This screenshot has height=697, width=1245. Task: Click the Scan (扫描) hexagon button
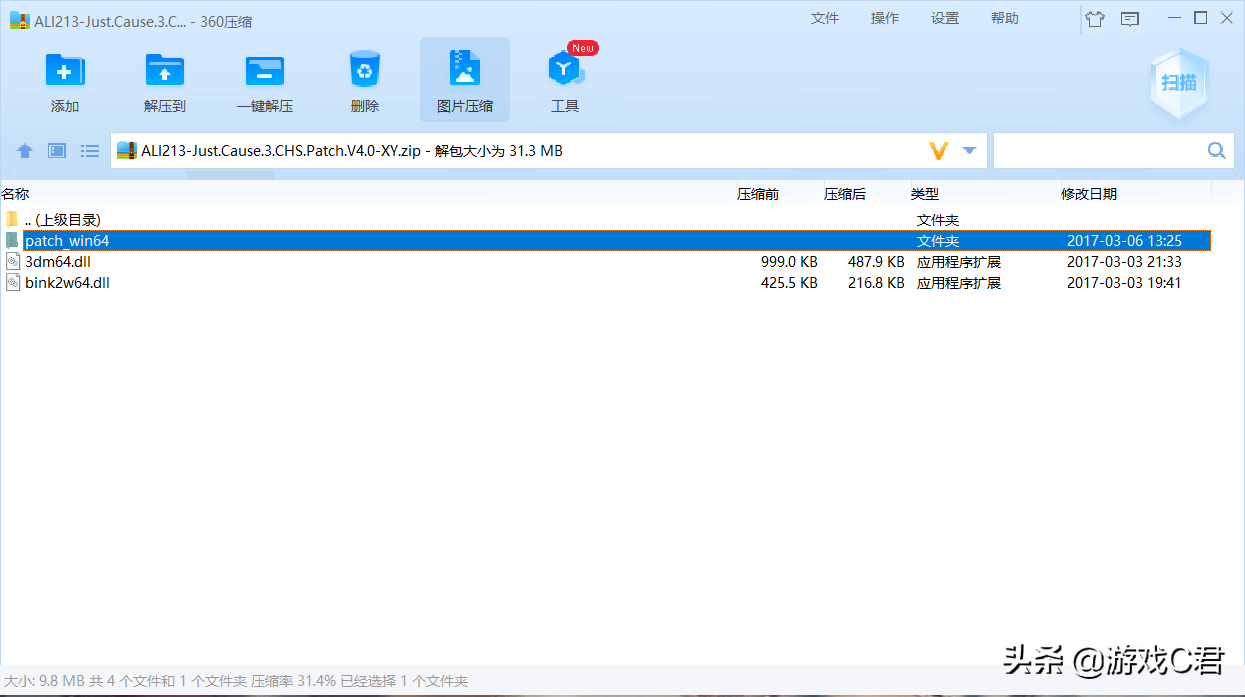tap(1179, 83)
